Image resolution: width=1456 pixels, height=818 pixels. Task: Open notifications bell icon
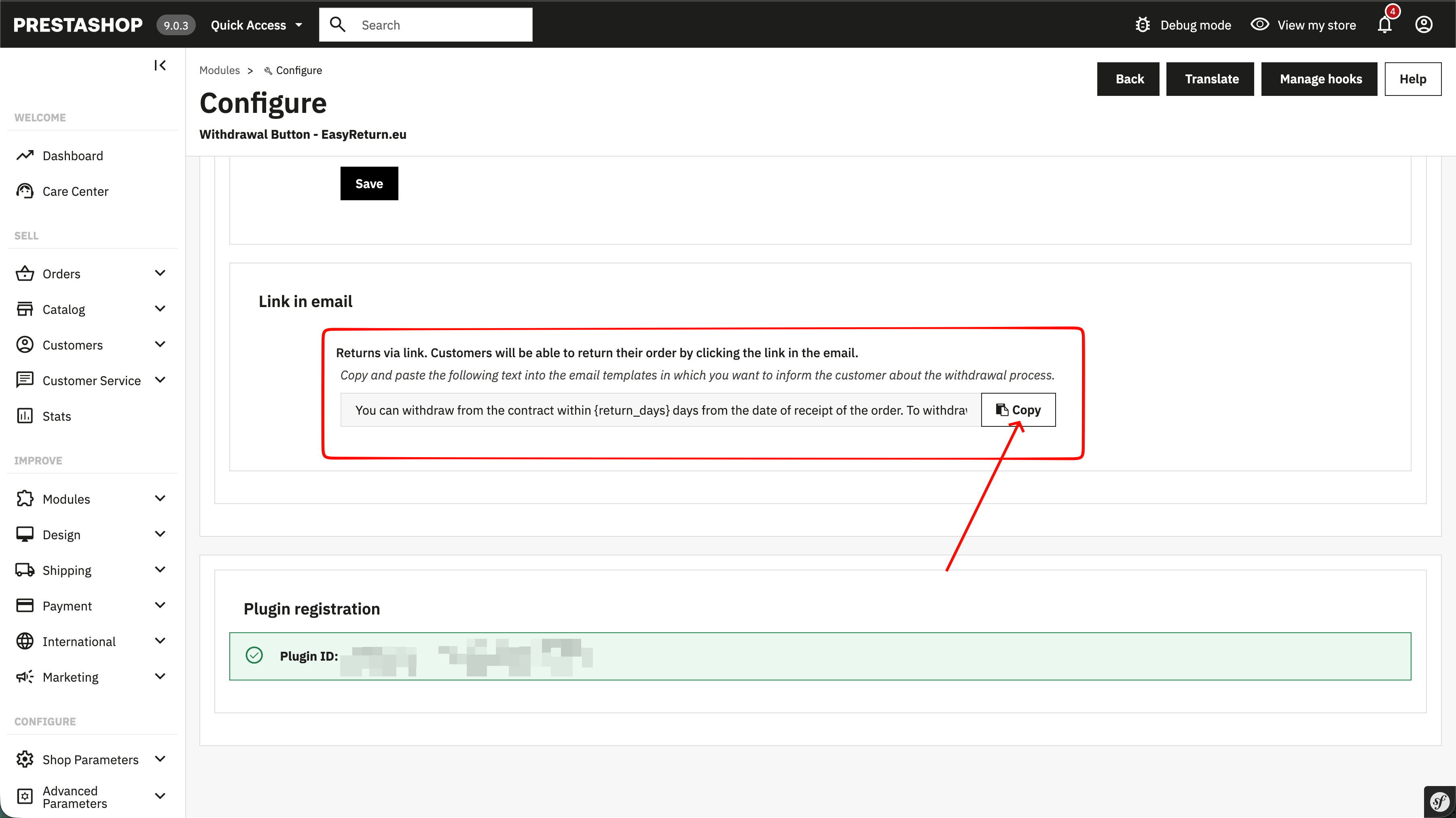click(x=1385, y=25)
